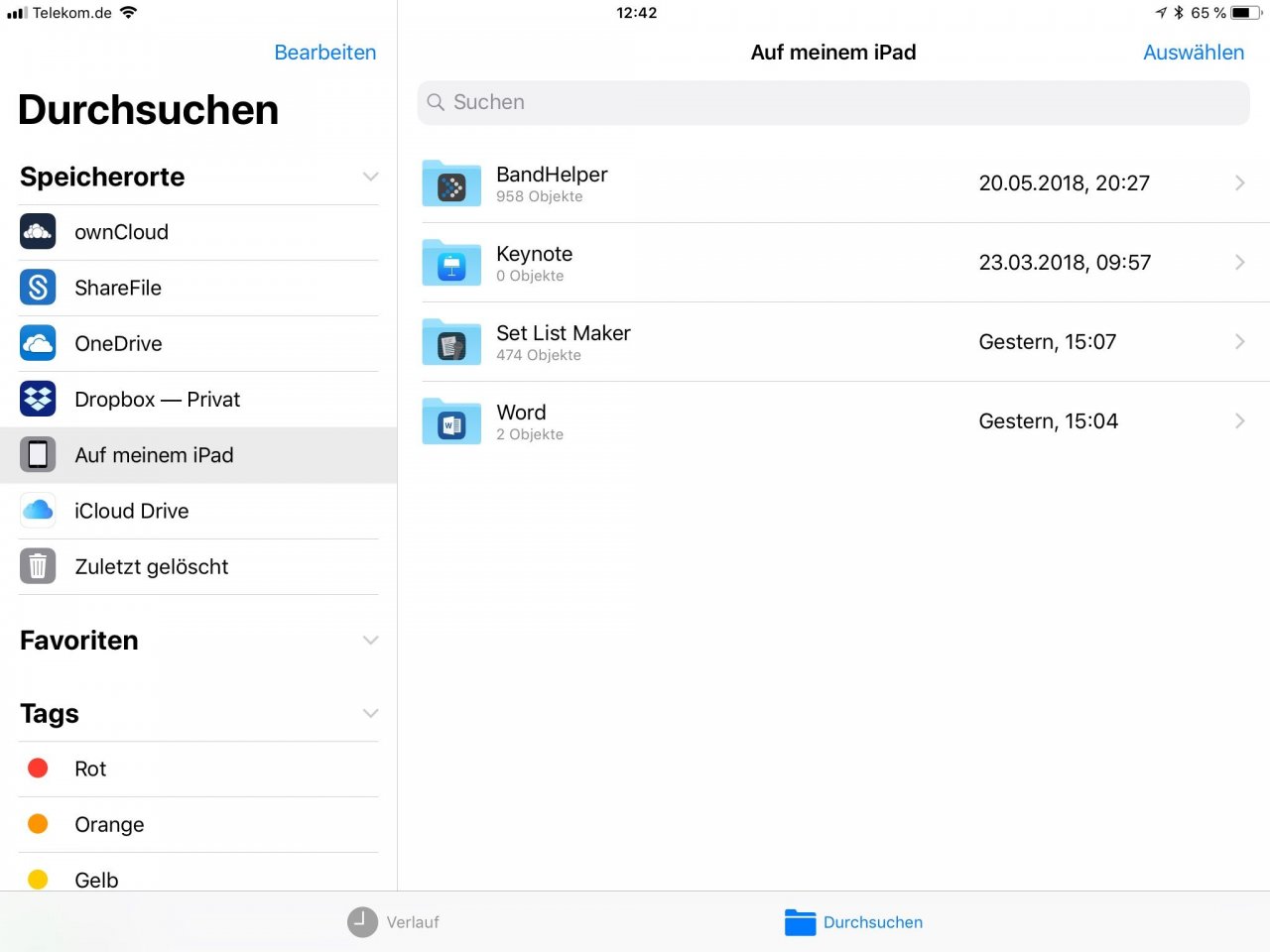Focus the Suchen search field
The image size is (1270, 952).
(x=833, y=102)
